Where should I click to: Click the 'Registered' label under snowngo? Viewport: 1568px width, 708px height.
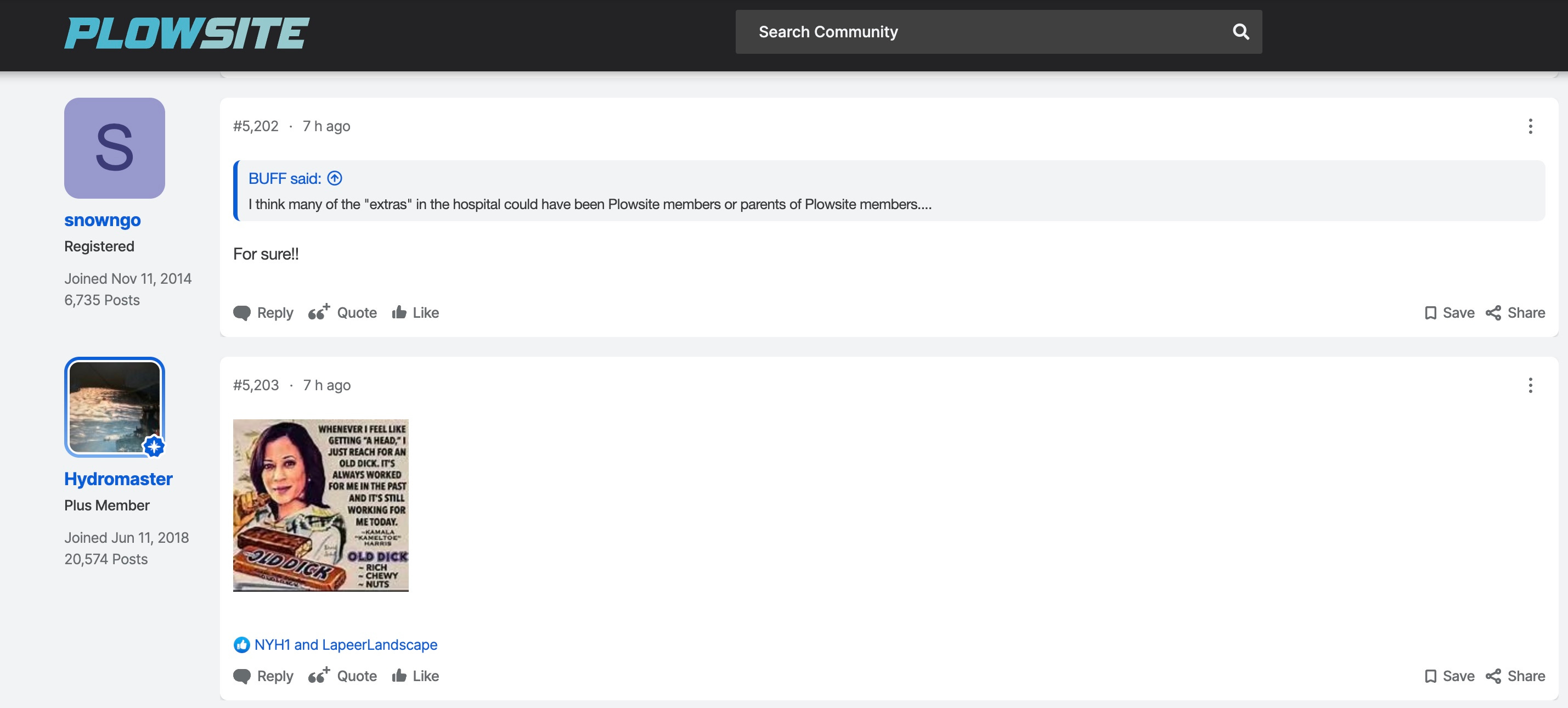pos(99,246)
